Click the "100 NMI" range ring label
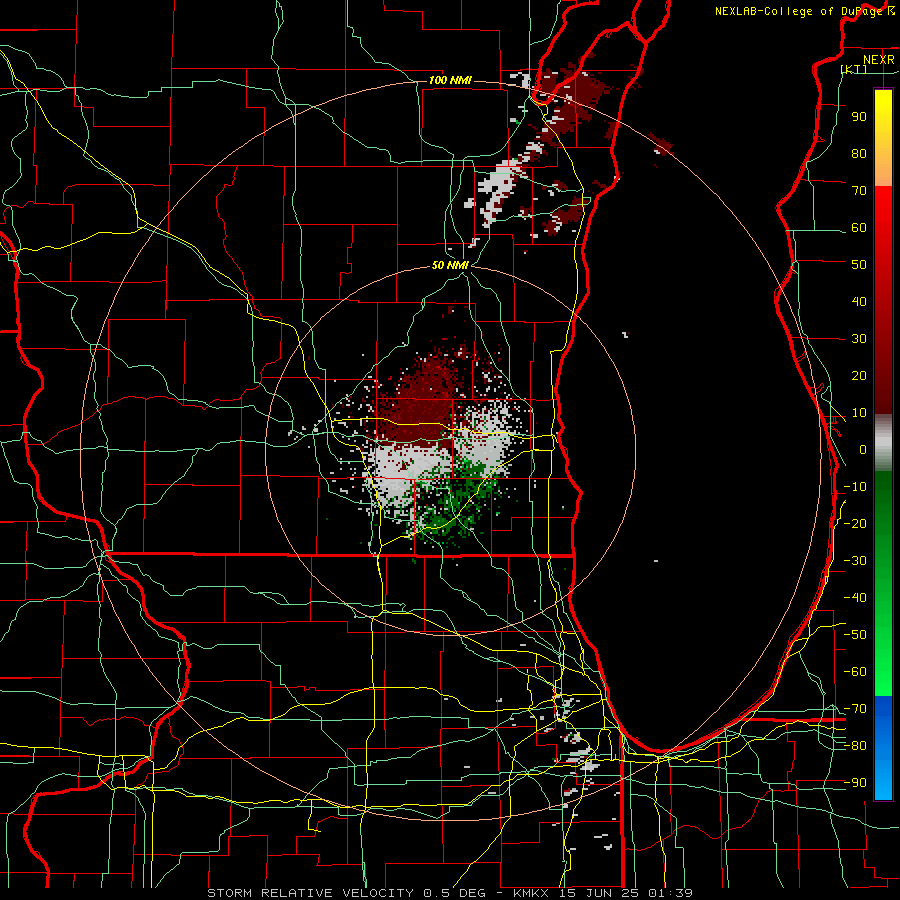Screen dimensions: 900x900 [450, 80]
